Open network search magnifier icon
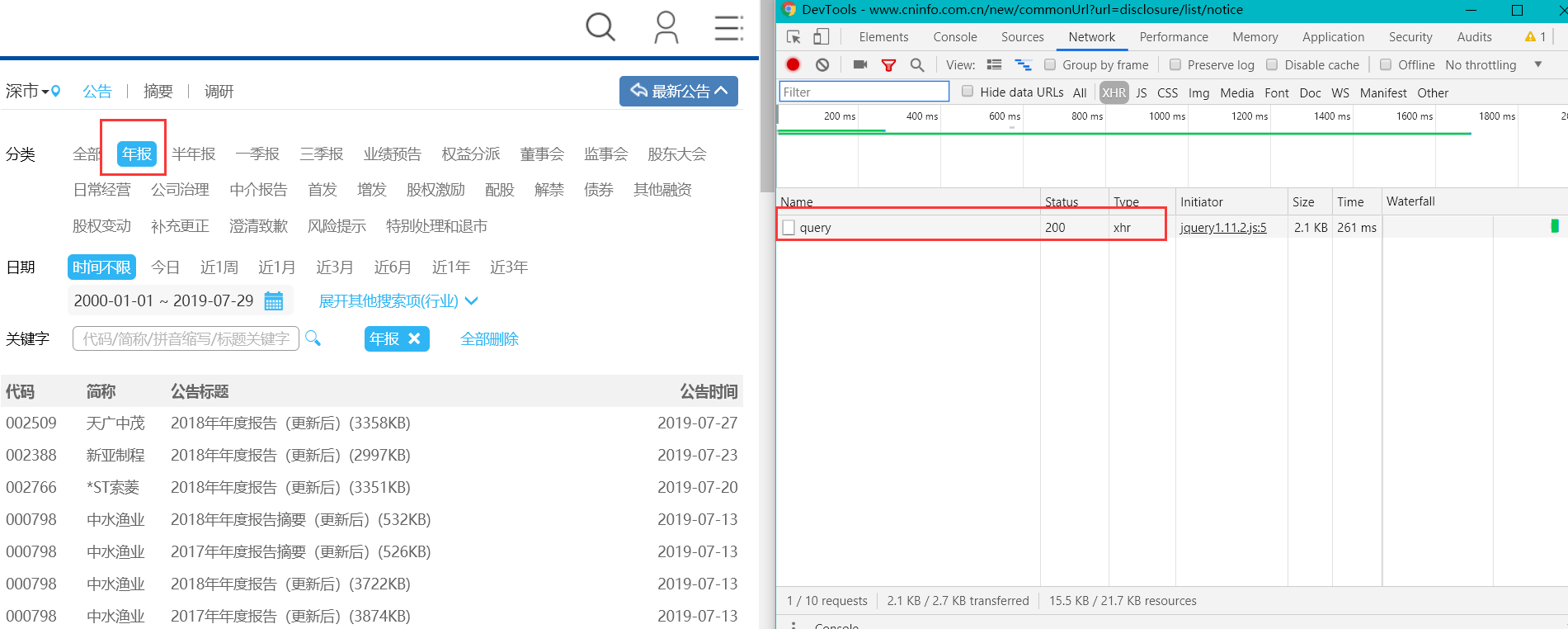1568x629 pixels. click(916, 64)
